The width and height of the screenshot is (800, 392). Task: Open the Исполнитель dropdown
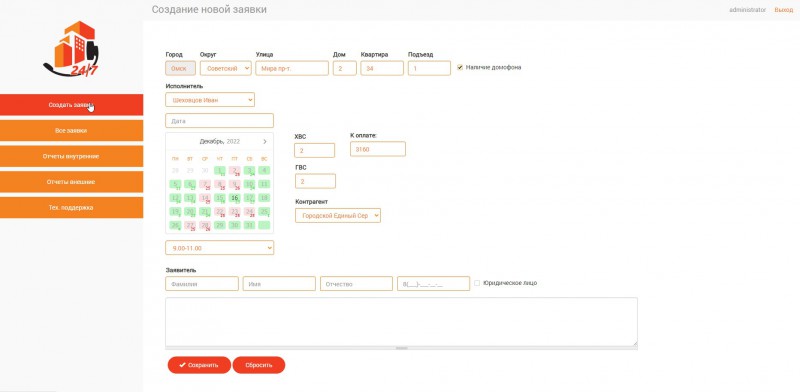210,100
